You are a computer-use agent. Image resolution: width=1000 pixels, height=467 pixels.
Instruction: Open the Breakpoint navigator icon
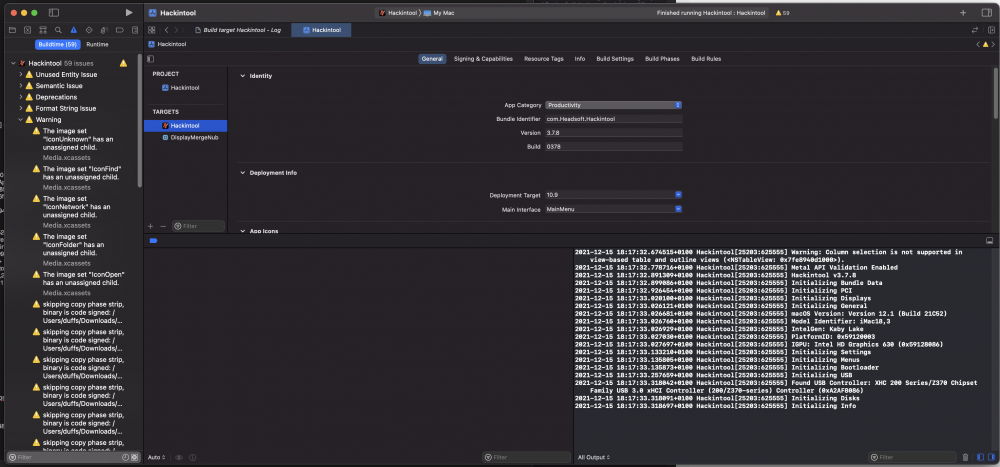coord(120,30)
